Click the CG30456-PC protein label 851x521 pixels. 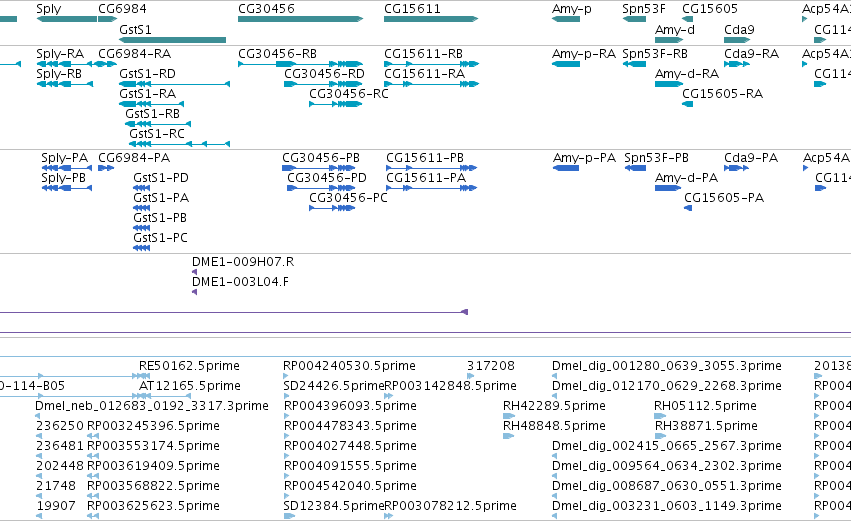point(348,198)
